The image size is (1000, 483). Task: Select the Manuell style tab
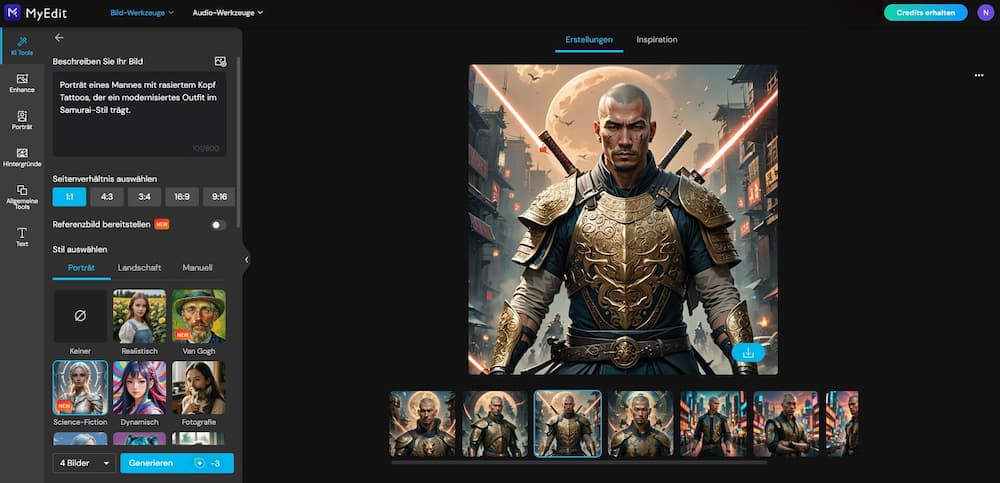point(197,267)
